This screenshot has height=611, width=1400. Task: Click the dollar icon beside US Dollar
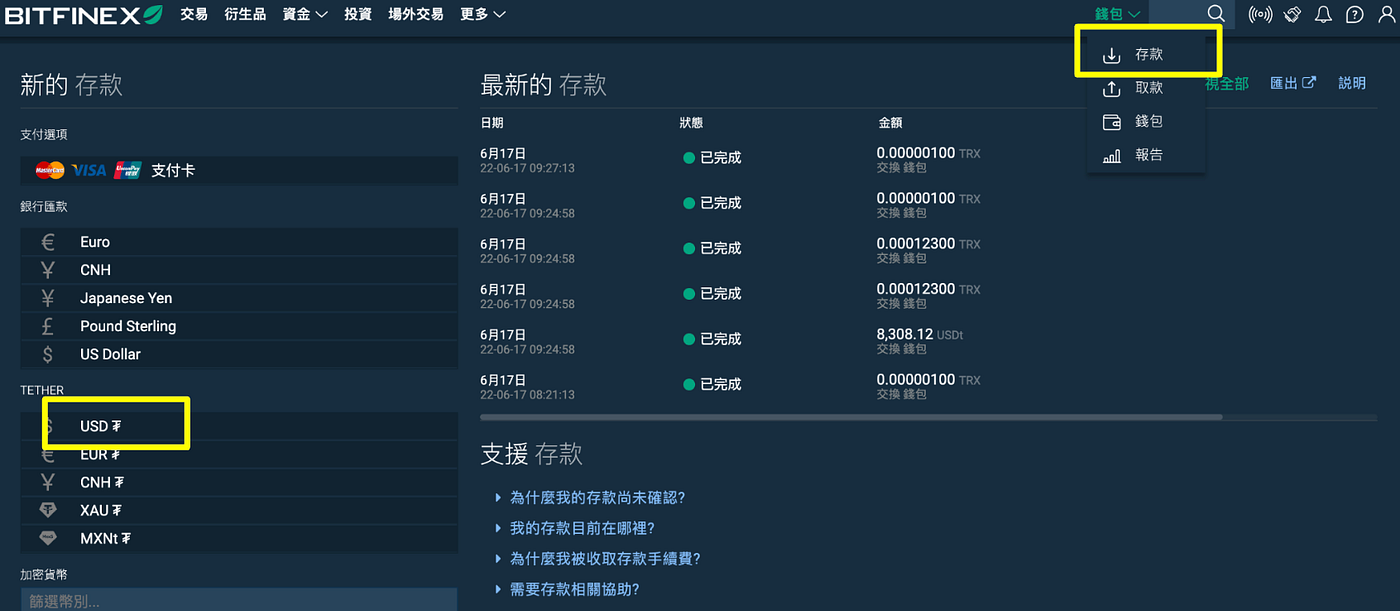click(48, 354)
